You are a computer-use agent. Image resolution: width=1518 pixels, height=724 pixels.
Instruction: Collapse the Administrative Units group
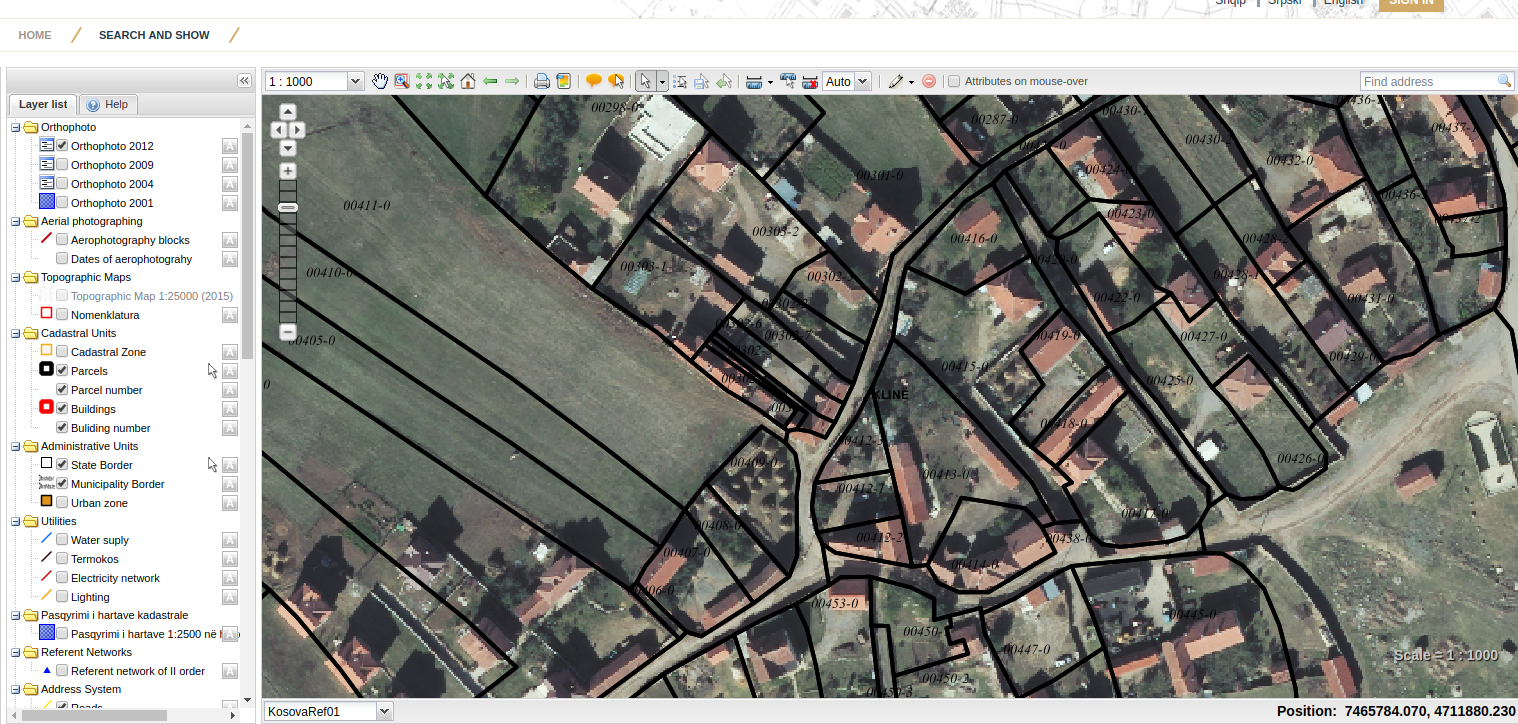coord(16,446)
